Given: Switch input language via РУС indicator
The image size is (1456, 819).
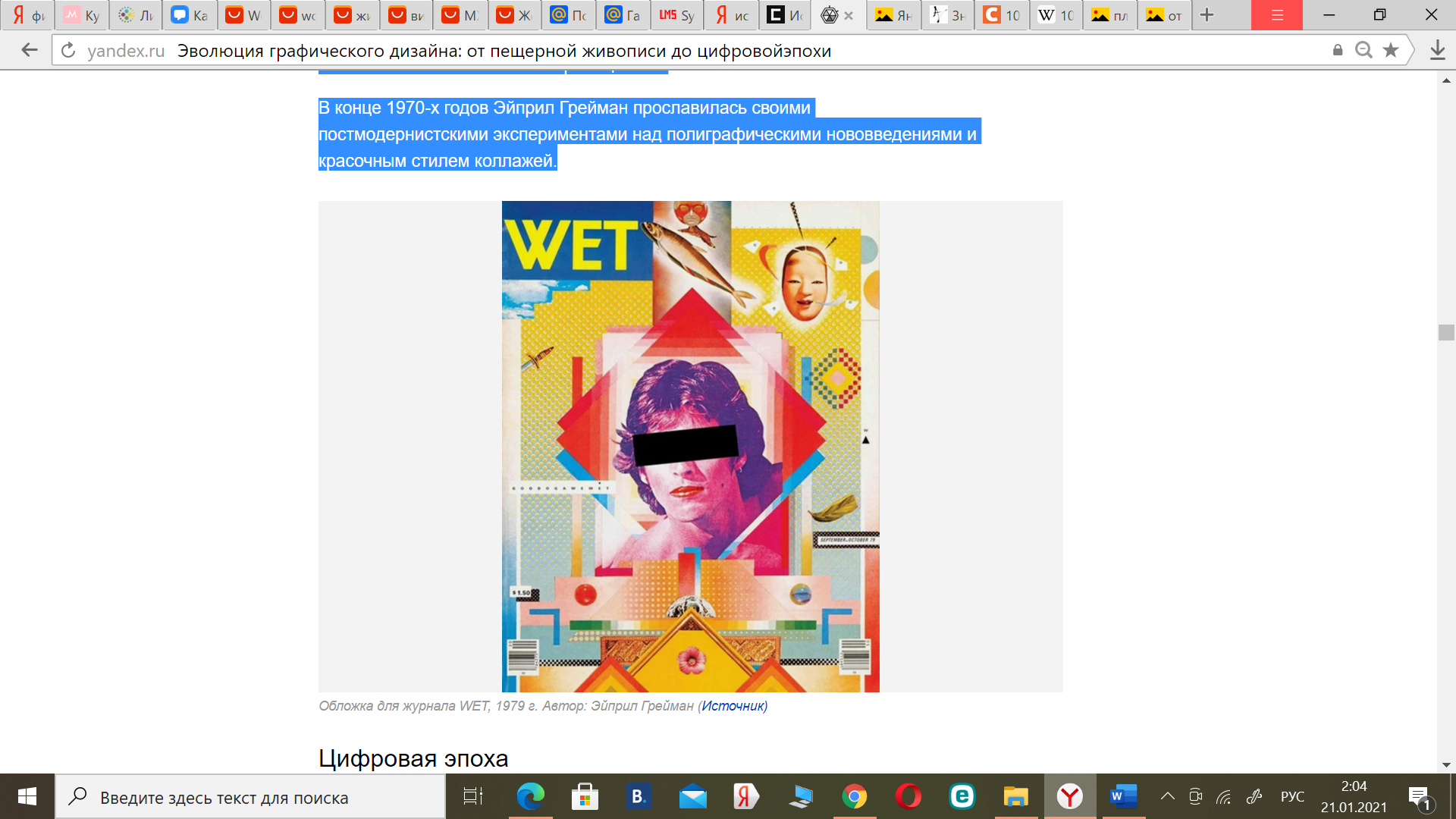Looking at the screenshot, I should [x=1292, y=796].
